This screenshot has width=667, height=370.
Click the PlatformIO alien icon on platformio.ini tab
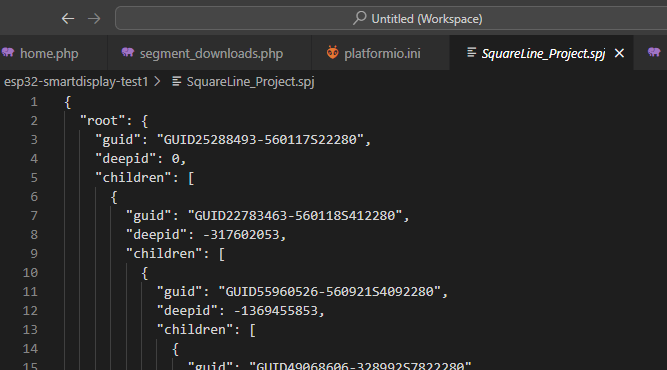[x=333, y=53]
